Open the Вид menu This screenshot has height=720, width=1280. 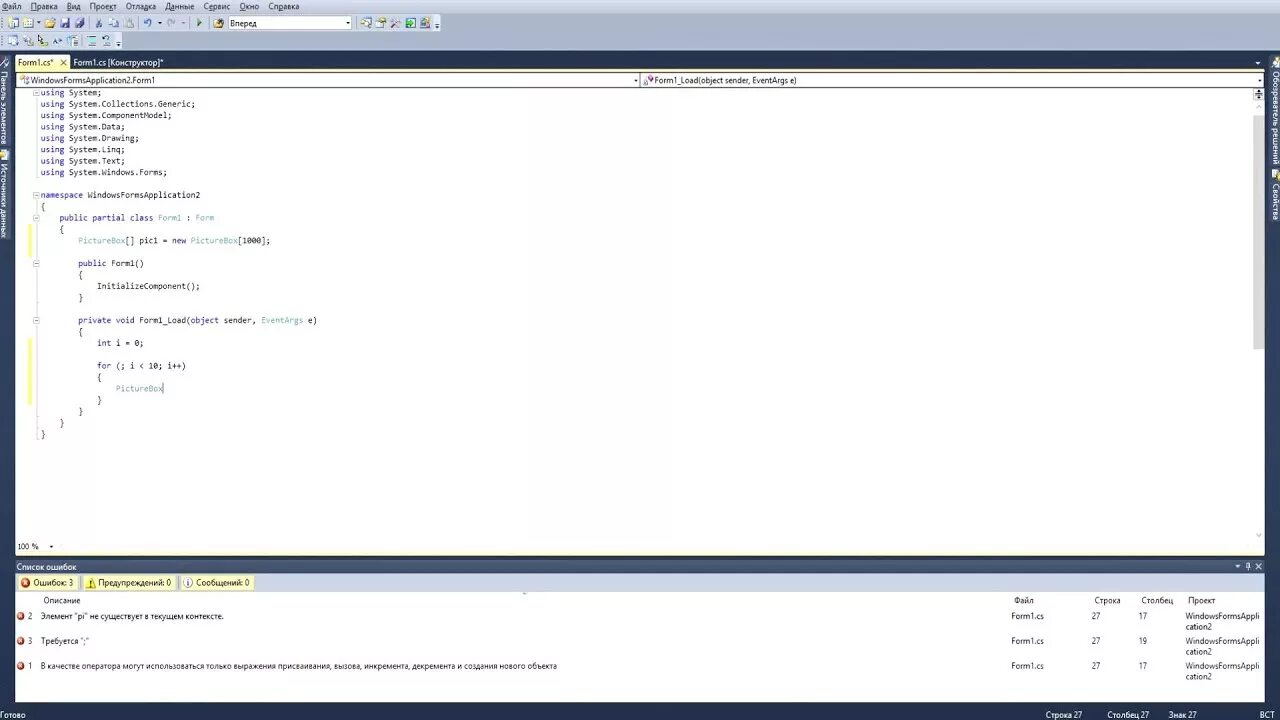[73, 6]
